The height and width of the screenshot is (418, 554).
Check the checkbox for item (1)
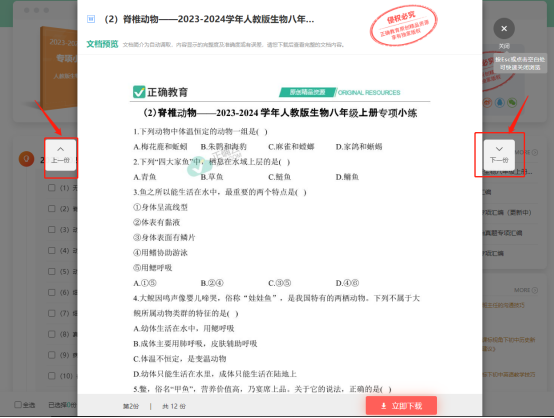52,188
